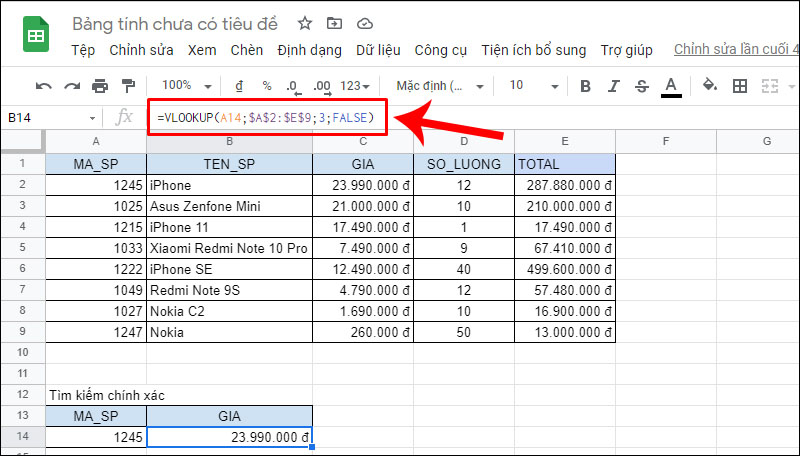The width and height of the screenshot is (800, 456).
Task: Click the Undo arrow in toolbar
Action: coord(44,86)
